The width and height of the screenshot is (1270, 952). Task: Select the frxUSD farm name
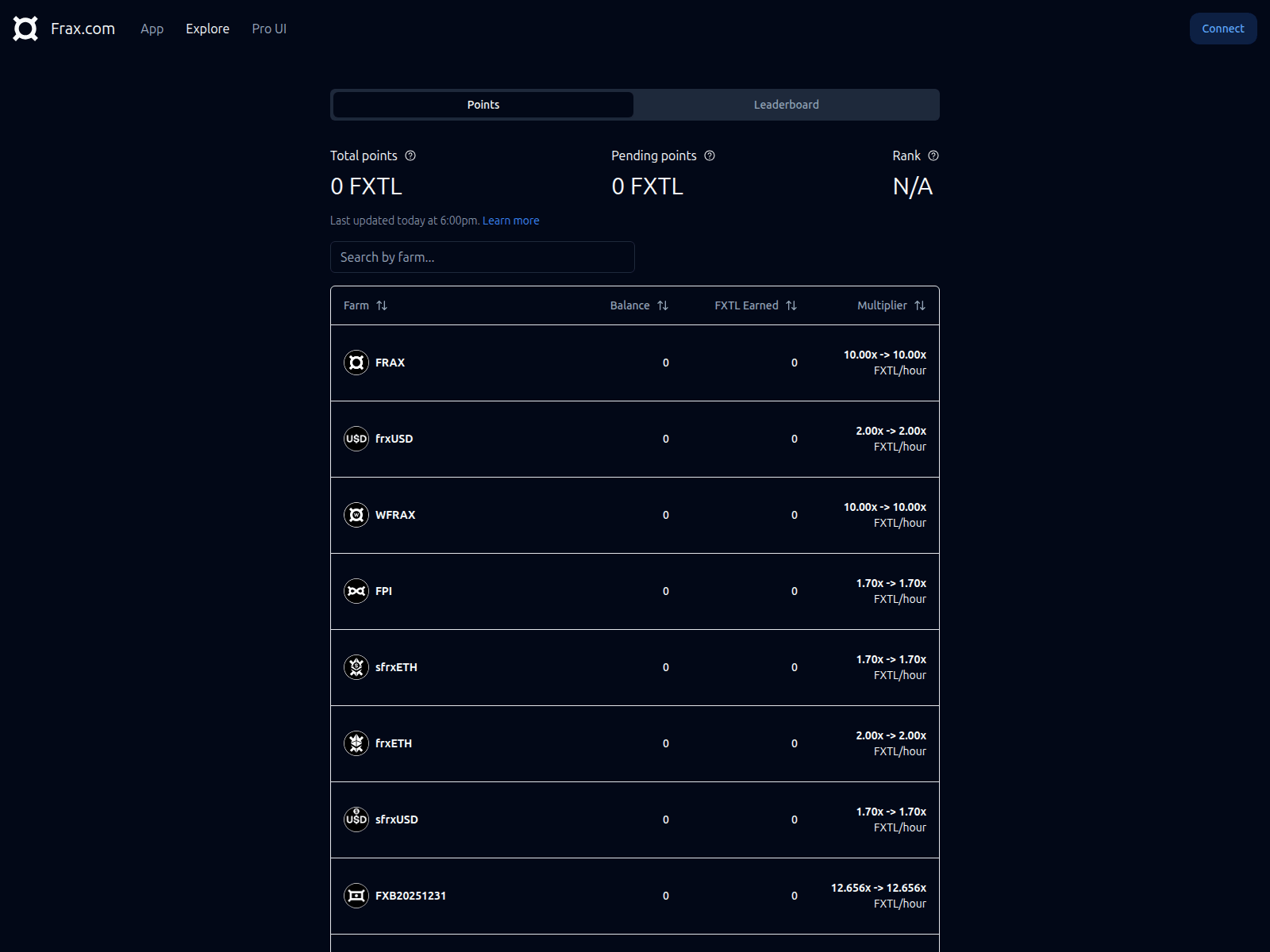pos(394,439)
